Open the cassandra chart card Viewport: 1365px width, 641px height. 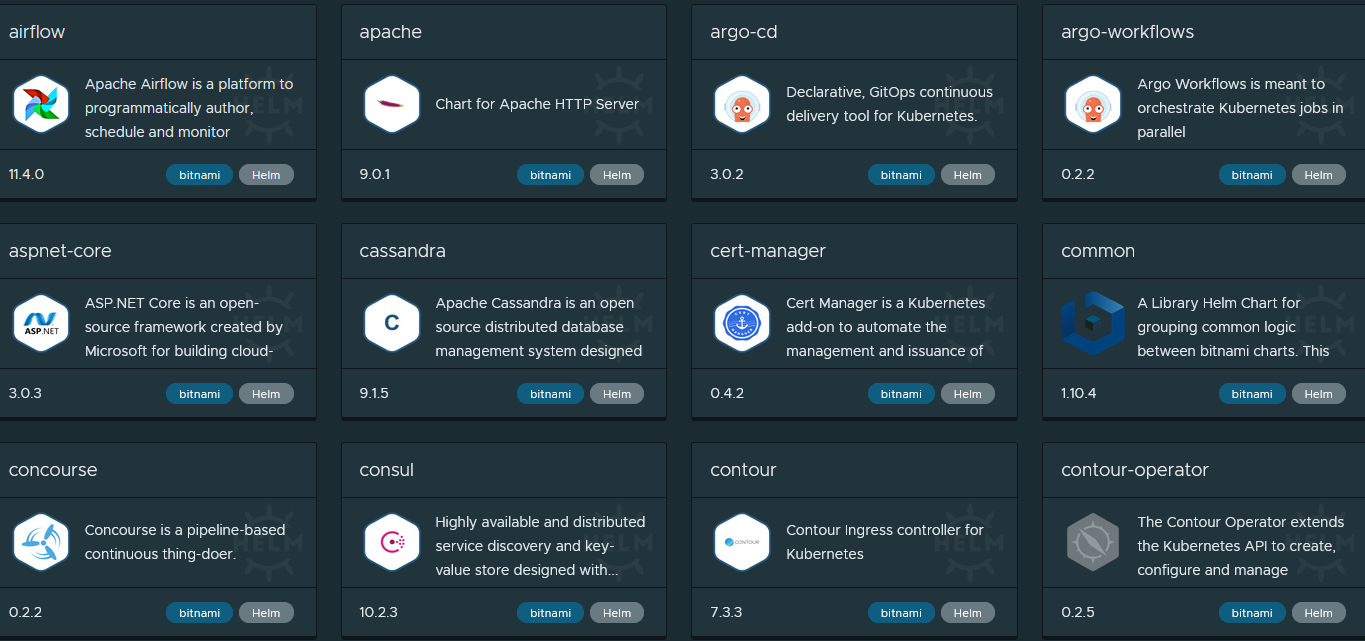pos(402,250)
